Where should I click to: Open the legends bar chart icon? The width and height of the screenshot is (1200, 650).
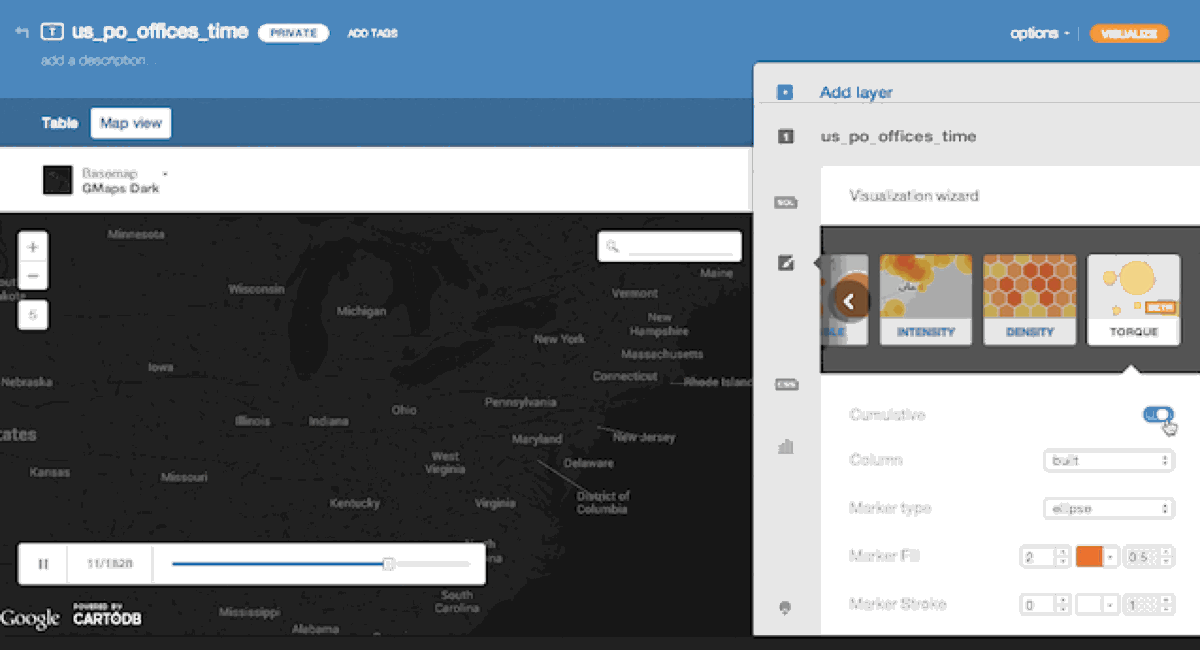pyautogui.click(x=786, y=447)
